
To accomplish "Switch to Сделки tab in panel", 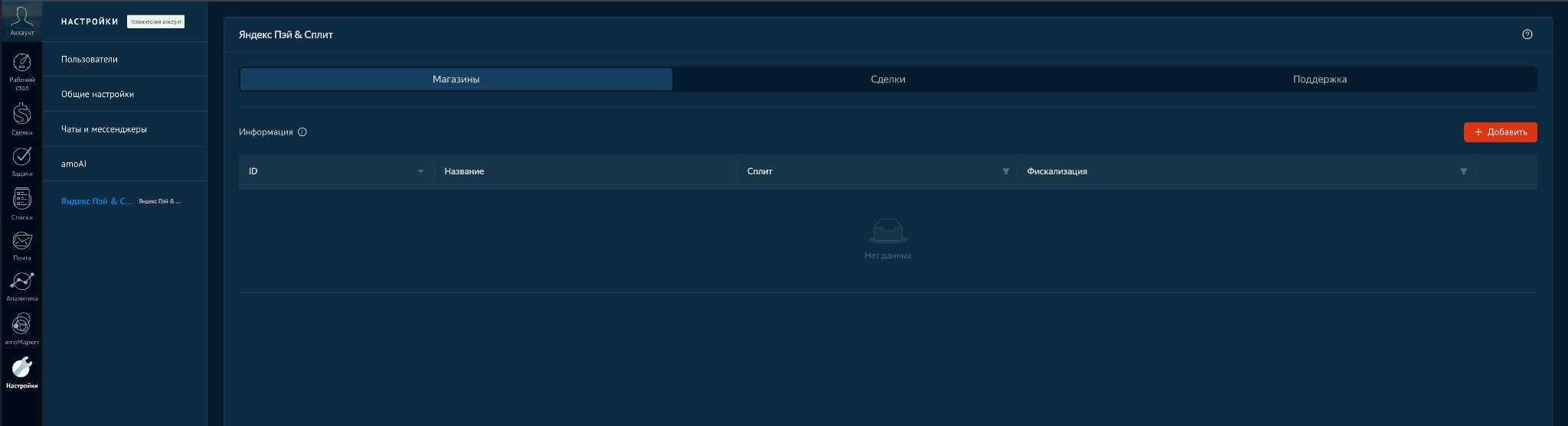I will 888,80.
